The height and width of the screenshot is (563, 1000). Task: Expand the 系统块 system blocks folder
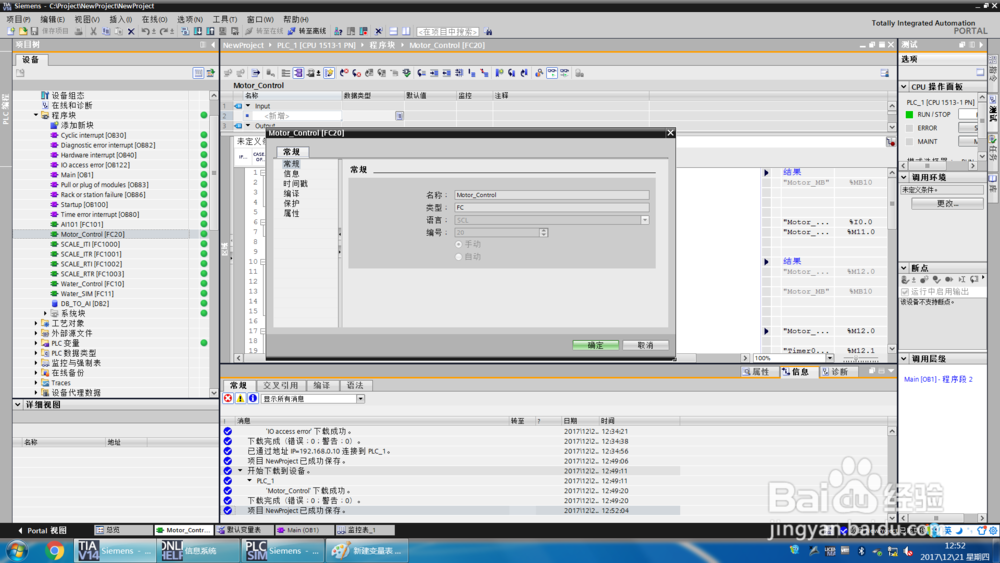45,314
